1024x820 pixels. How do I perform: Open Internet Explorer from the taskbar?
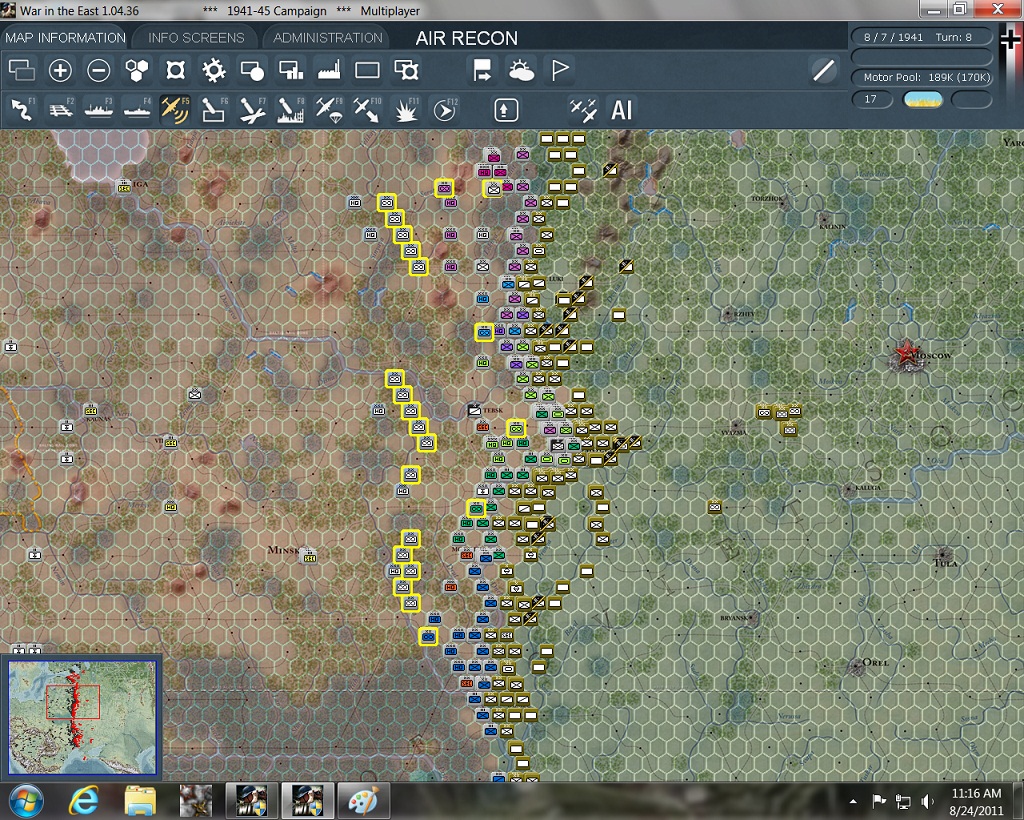point(84,801)
